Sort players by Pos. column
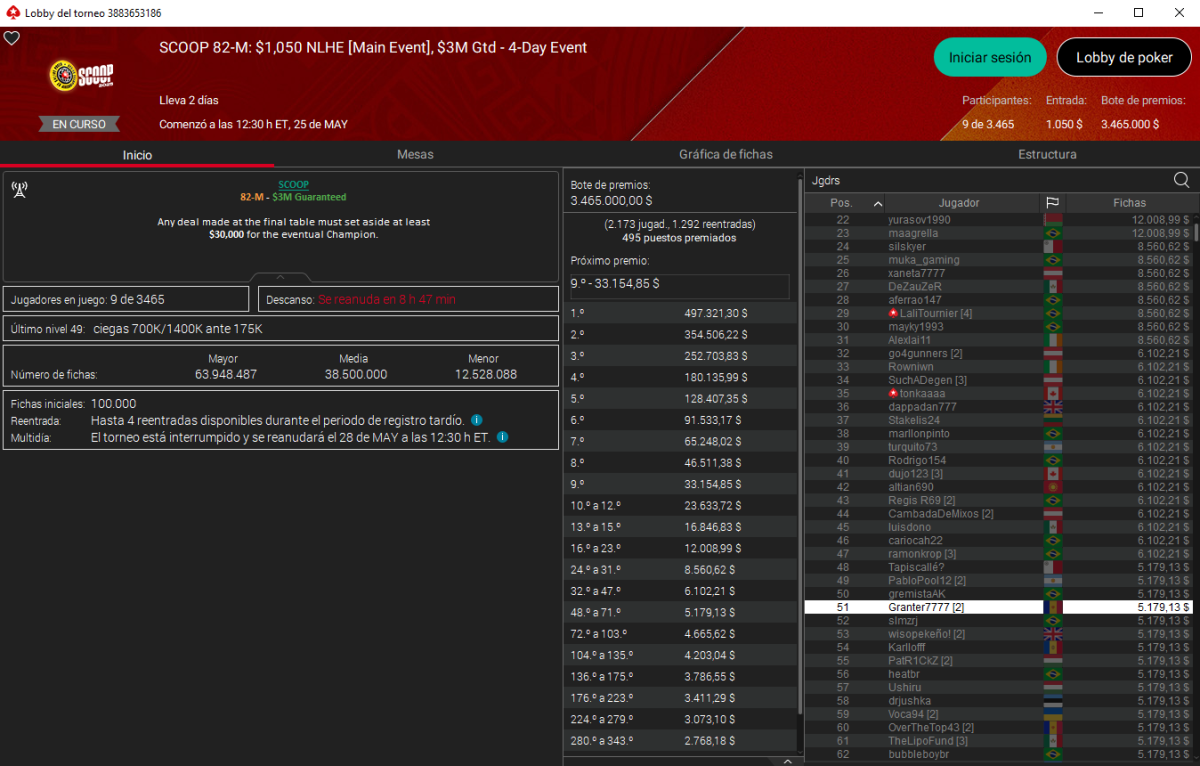This screenshot has height=766, width=1200. point(846,203)
